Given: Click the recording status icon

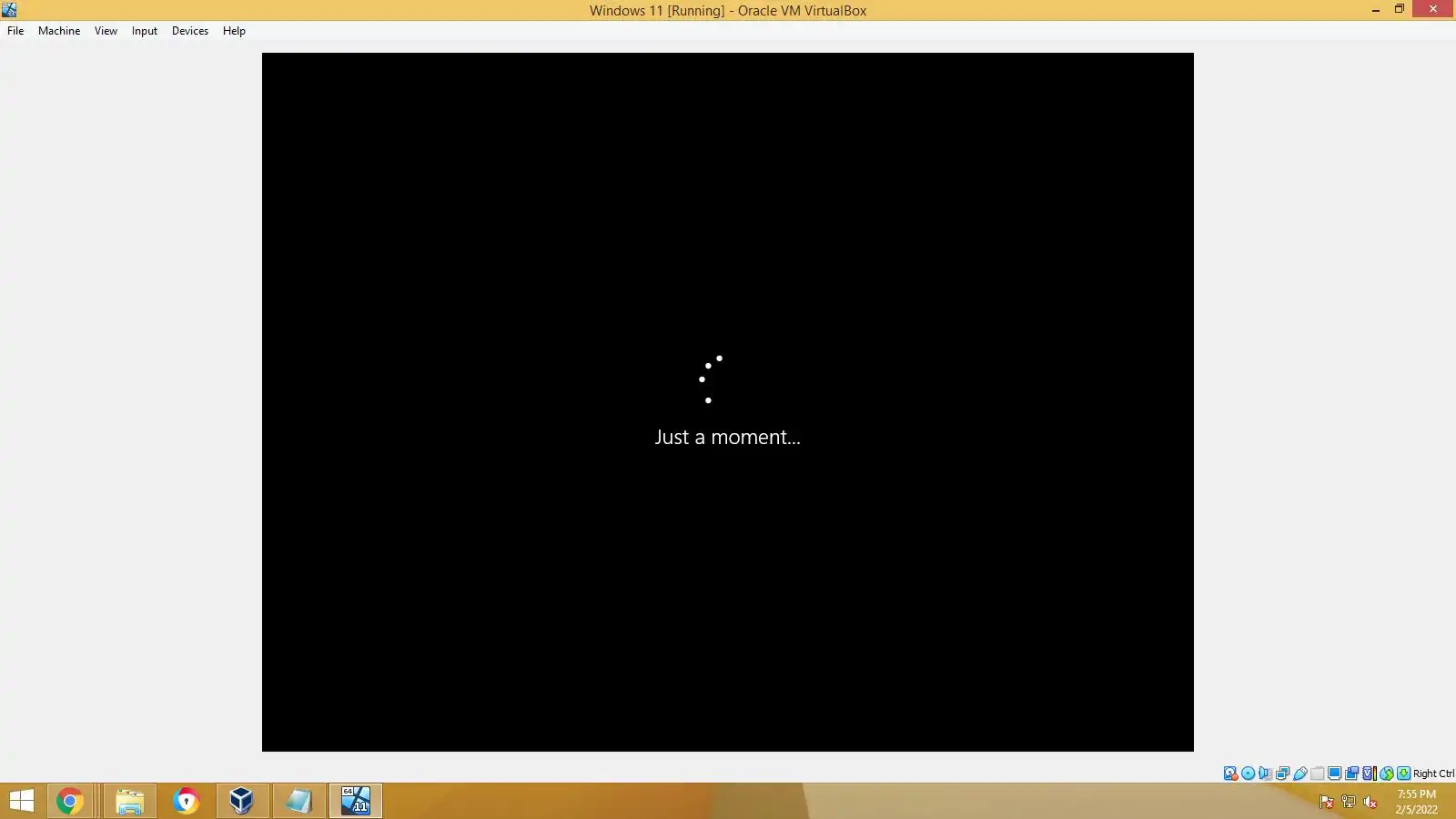Looking at the screenshot, I should coord(1352,773).
